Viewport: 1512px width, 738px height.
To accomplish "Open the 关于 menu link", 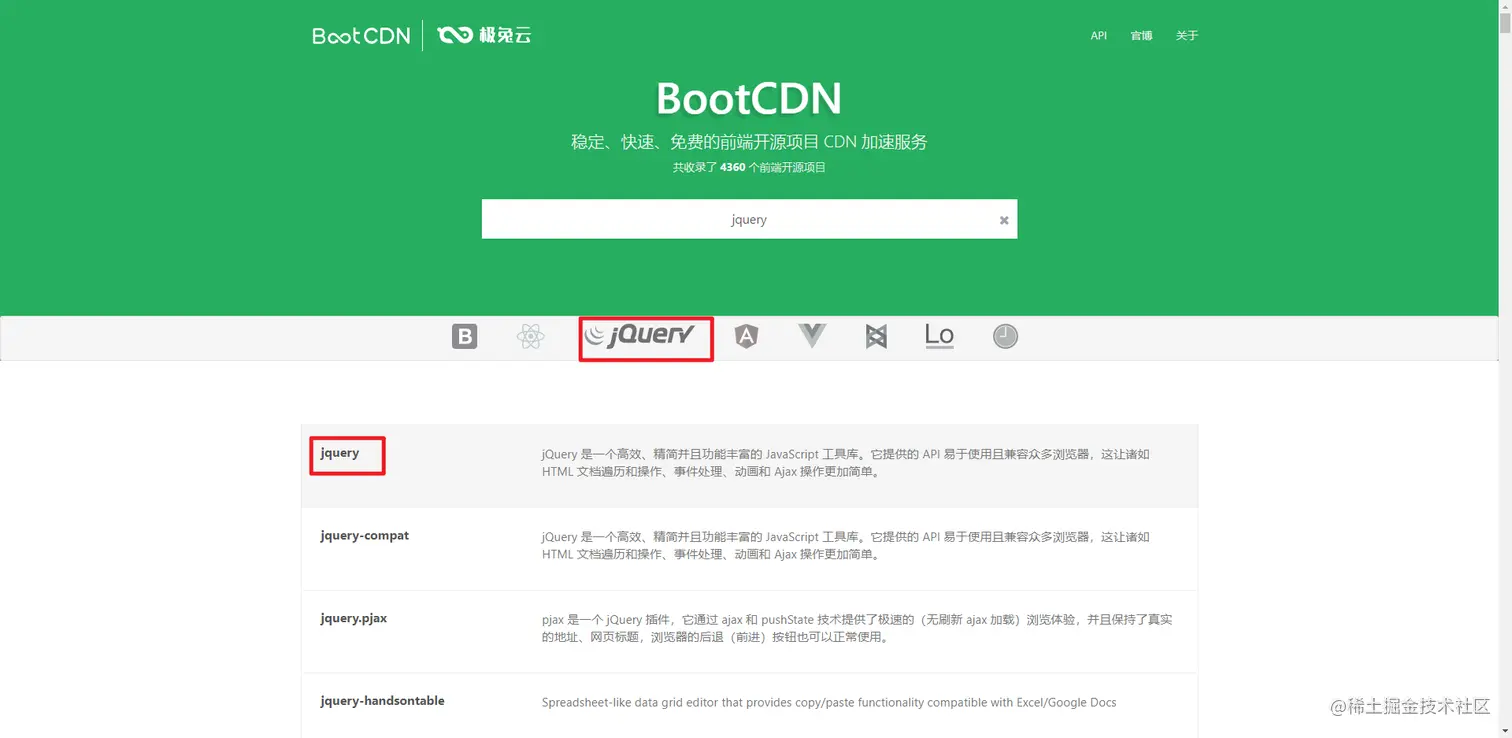I will click(1187, 36).
